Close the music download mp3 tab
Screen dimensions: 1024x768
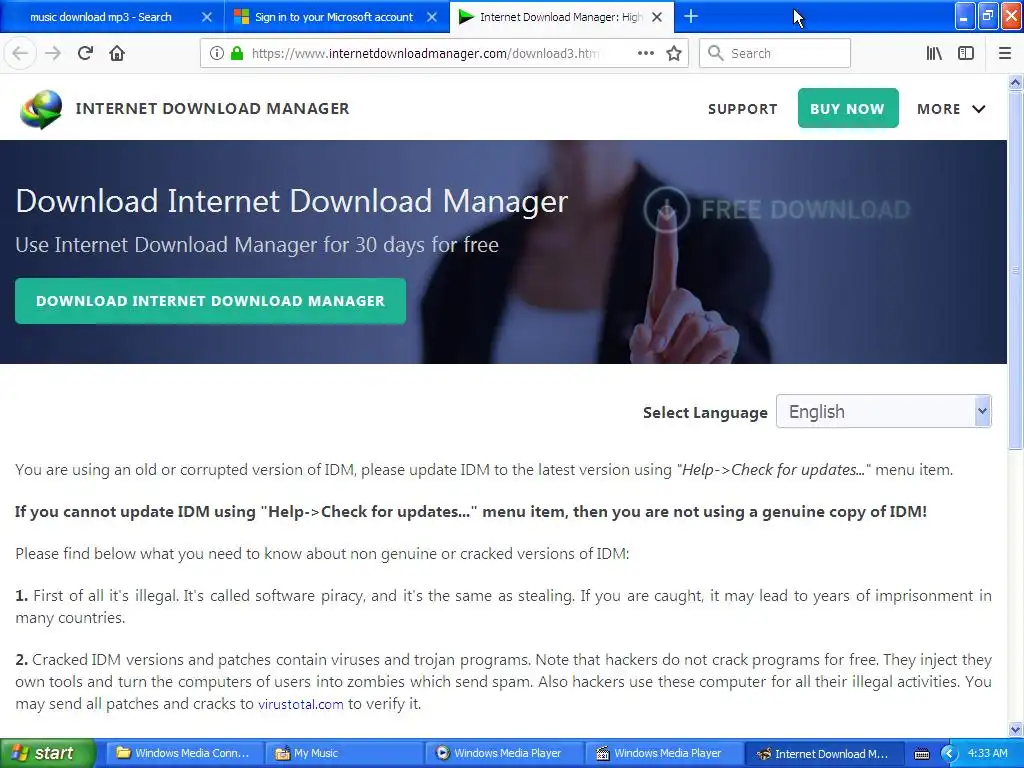coord(206,17)
